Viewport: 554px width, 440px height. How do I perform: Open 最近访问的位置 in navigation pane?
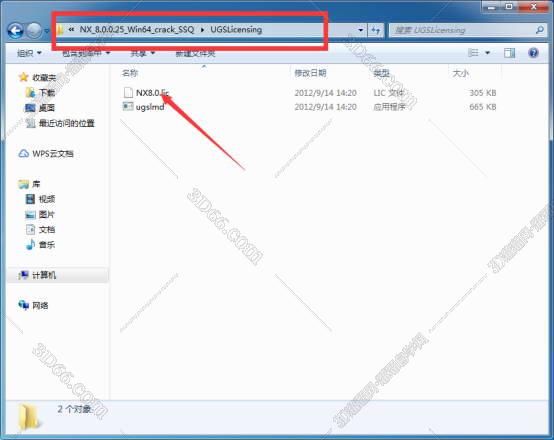coord(66,123)
